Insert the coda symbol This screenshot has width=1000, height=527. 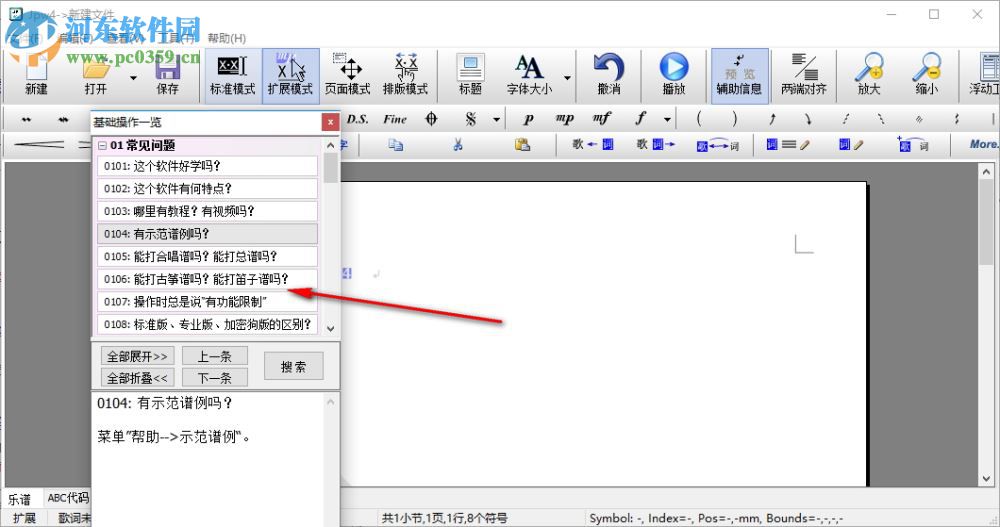432,119
